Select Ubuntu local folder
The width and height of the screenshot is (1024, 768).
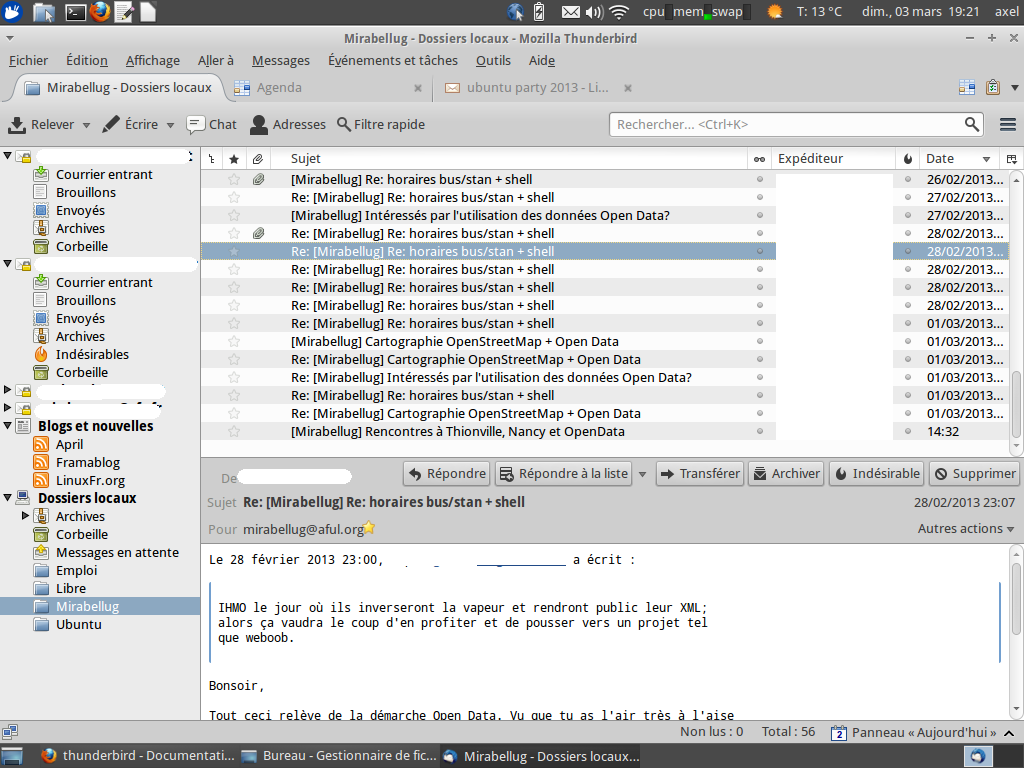click(78, 624)
